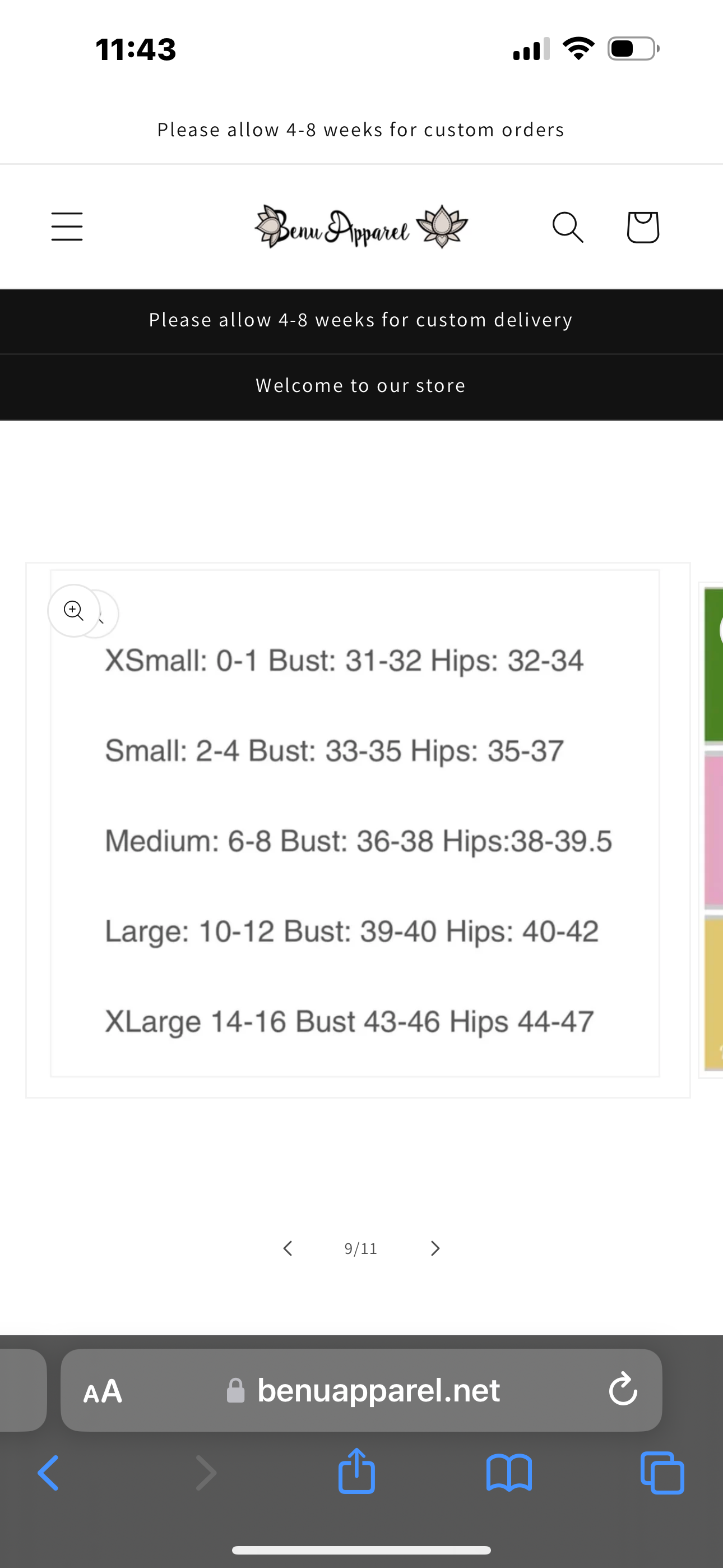Tap the custom orders announcement bar
Image resolution: width=723 pixels, height=1568 pixels.
click(361, 130)
